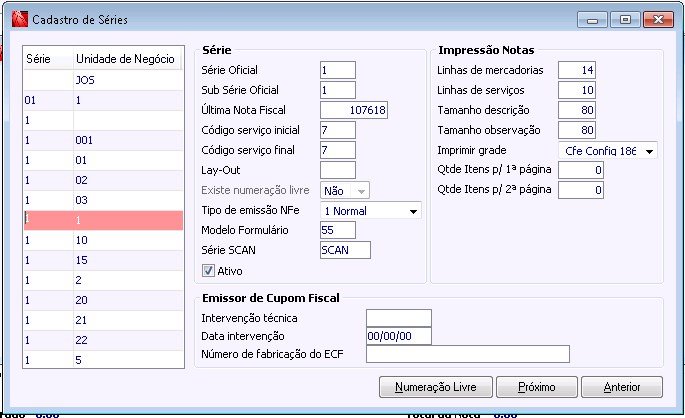Click the Anterior button
685x418 pixels.
click(x=620, y=387)
